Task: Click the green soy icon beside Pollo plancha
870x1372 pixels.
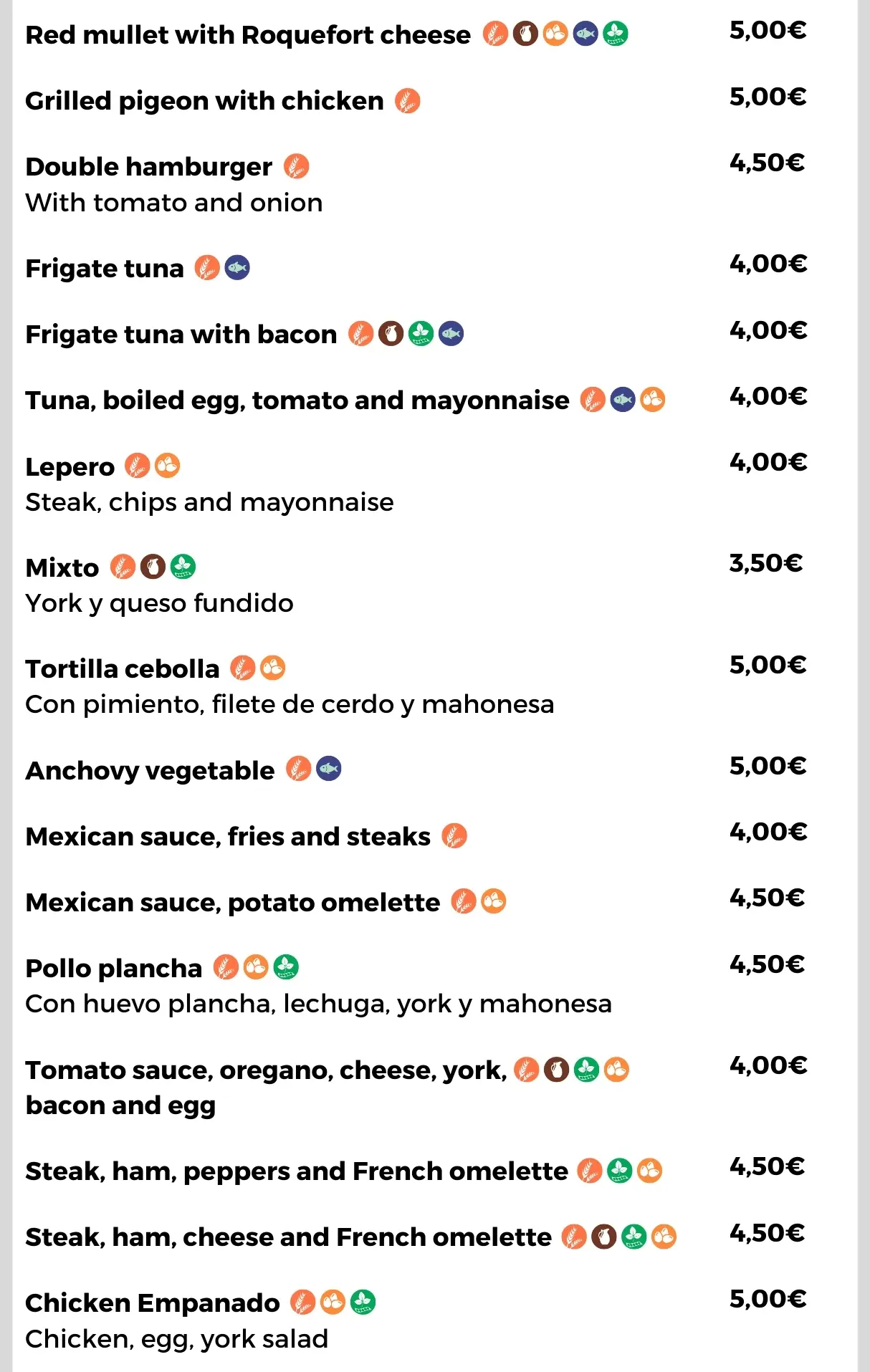Action: click(286, 967)
